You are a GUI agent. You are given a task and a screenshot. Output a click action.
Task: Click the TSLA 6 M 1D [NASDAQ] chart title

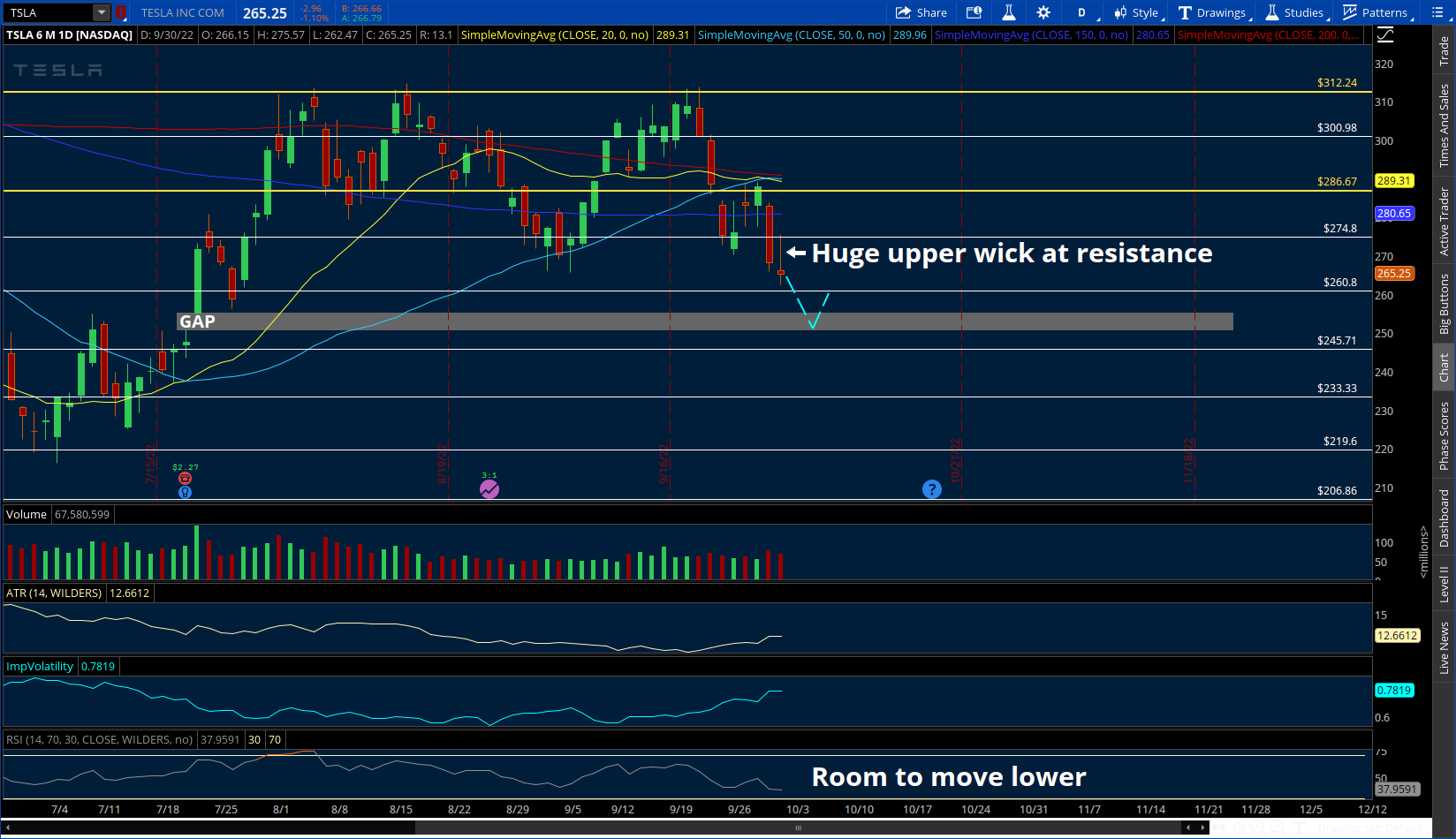(x=69, y=34)
